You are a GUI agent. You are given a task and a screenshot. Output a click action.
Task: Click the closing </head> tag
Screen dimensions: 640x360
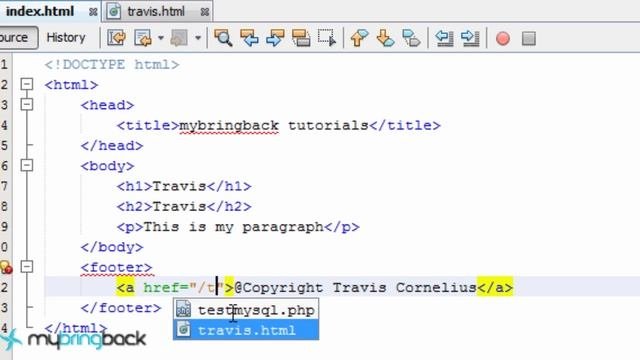pyautogui.click(x=112, y=145)
